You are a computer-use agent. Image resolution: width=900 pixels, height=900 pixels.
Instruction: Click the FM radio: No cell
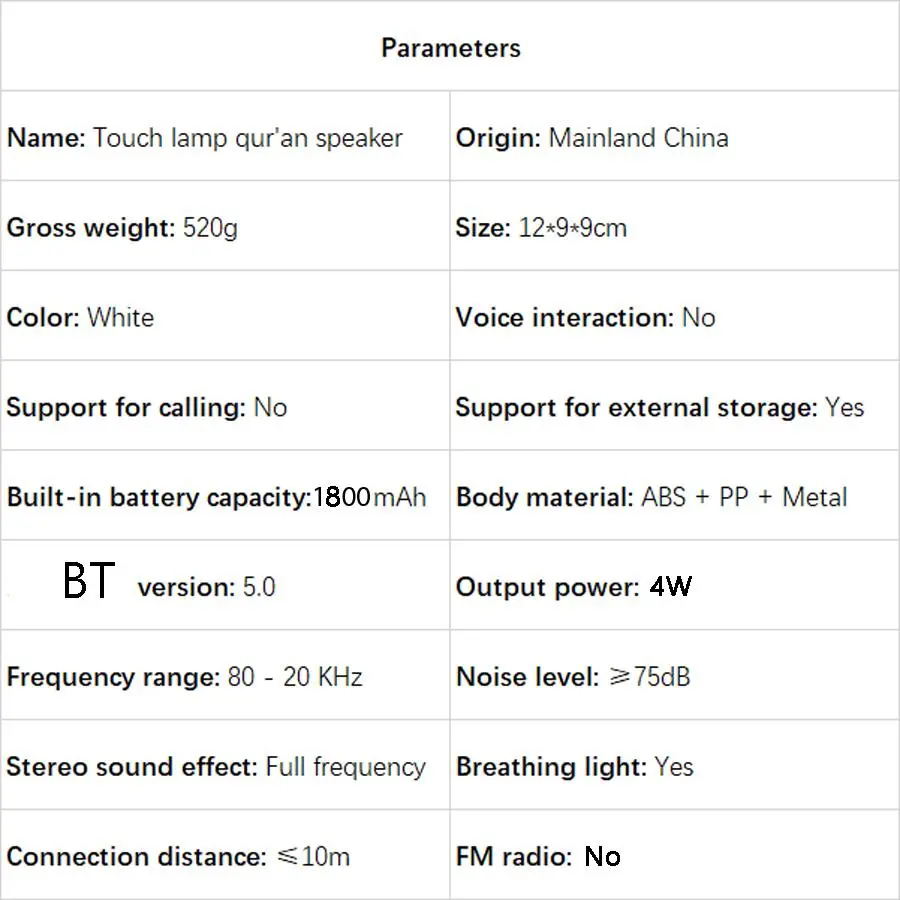pyautogui.click(x=538, y=857)
